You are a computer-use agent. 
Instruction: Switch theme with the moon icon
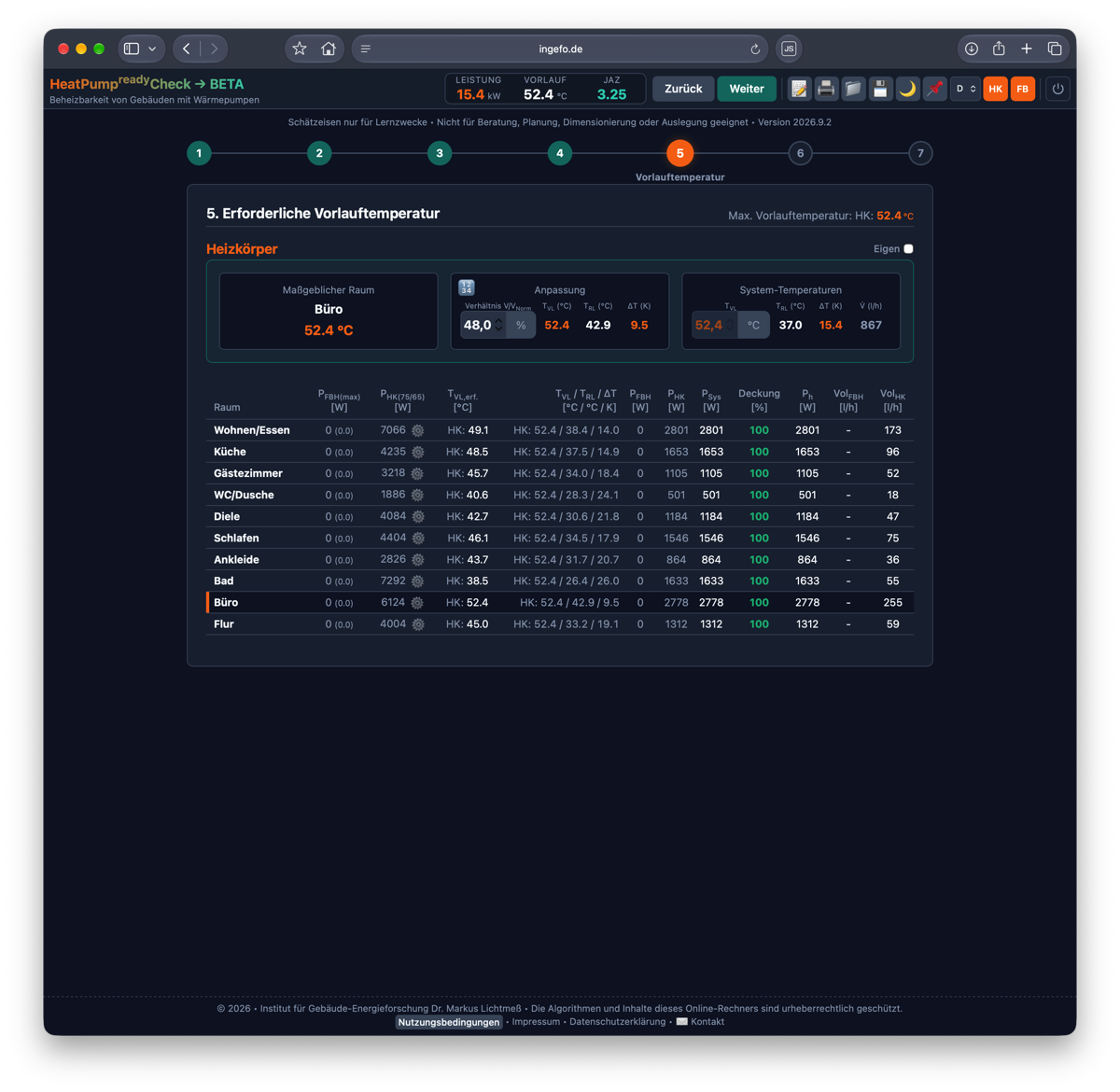907,89
